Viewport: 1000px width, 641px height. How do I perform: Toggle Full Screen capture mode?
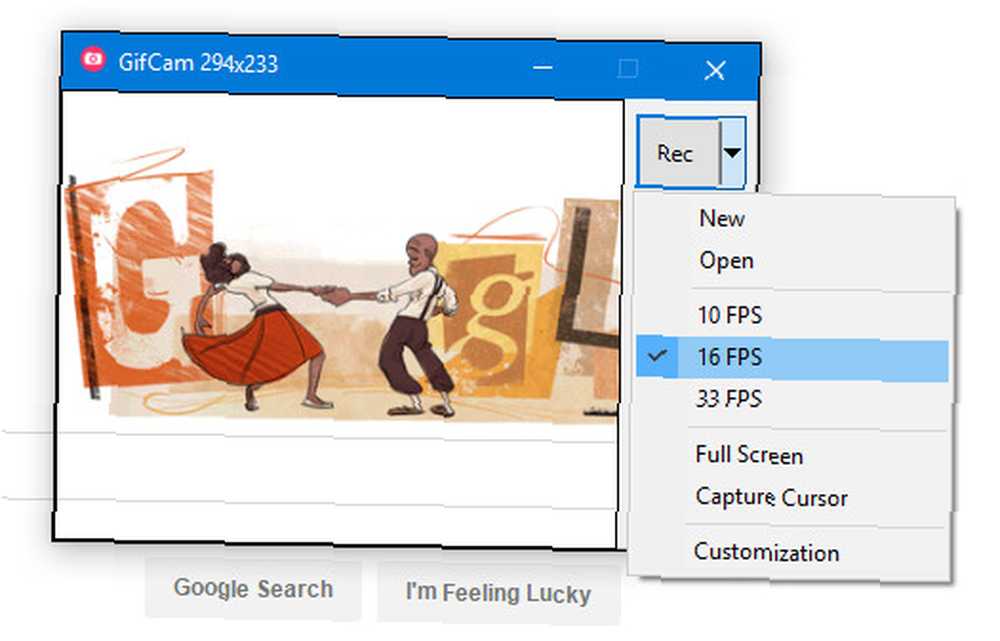(790, 455)
